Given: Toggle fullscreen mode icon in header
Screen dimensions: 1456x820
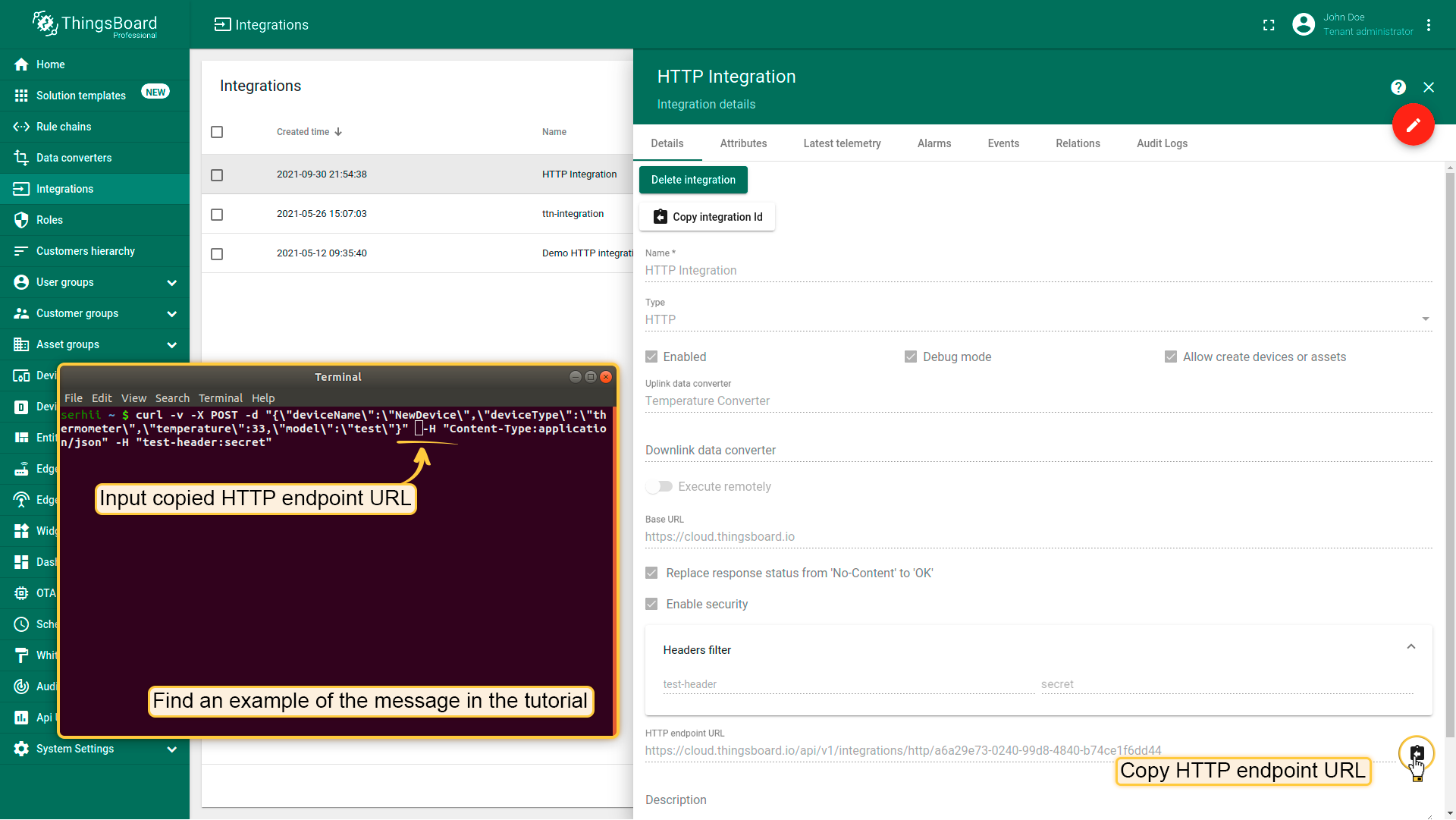Looking at the screenshot, I should pyautogui.click(x=1269, y=25).
